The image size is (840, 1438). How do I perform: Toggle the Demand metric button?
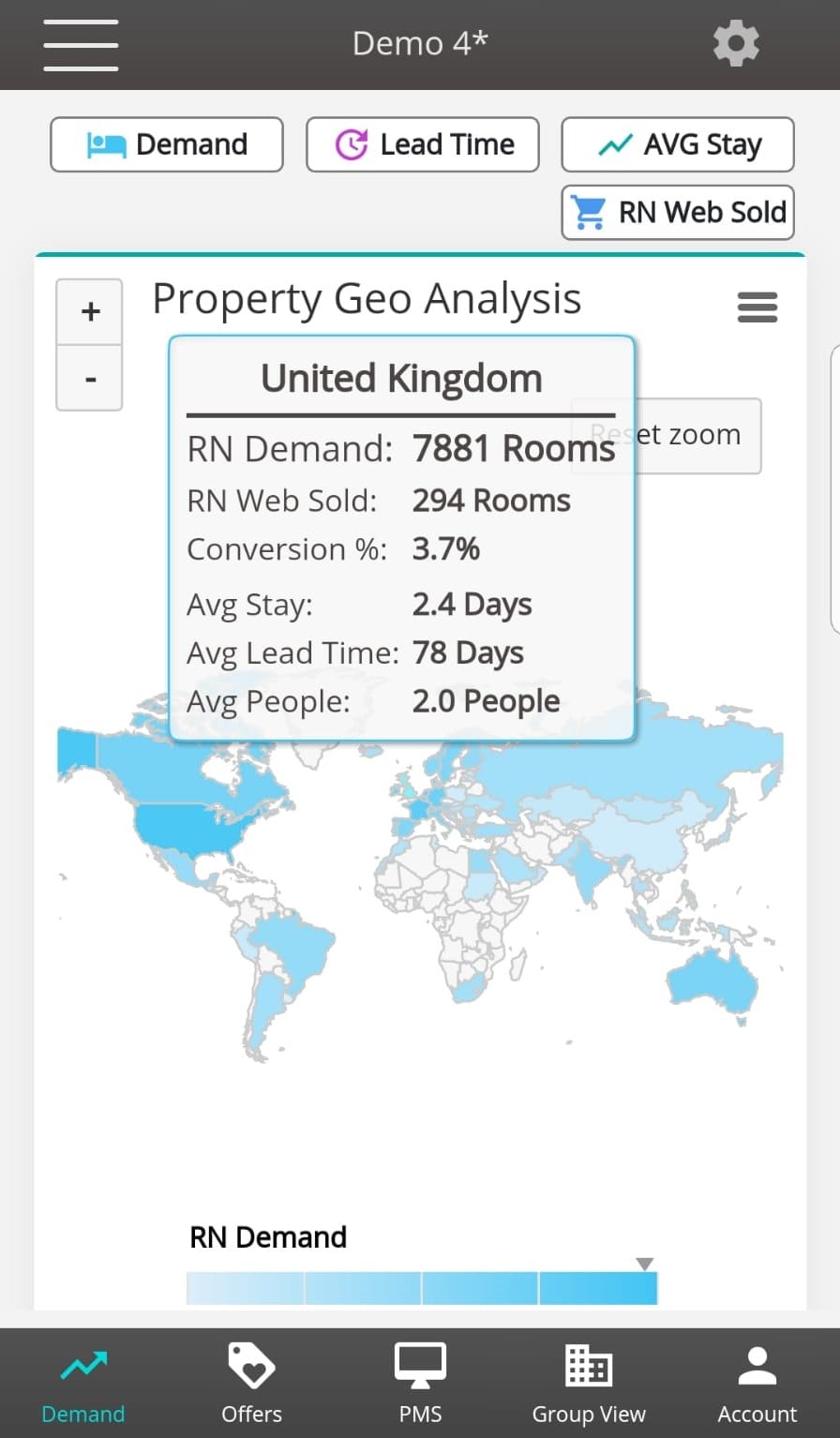(x=167, y=144)
